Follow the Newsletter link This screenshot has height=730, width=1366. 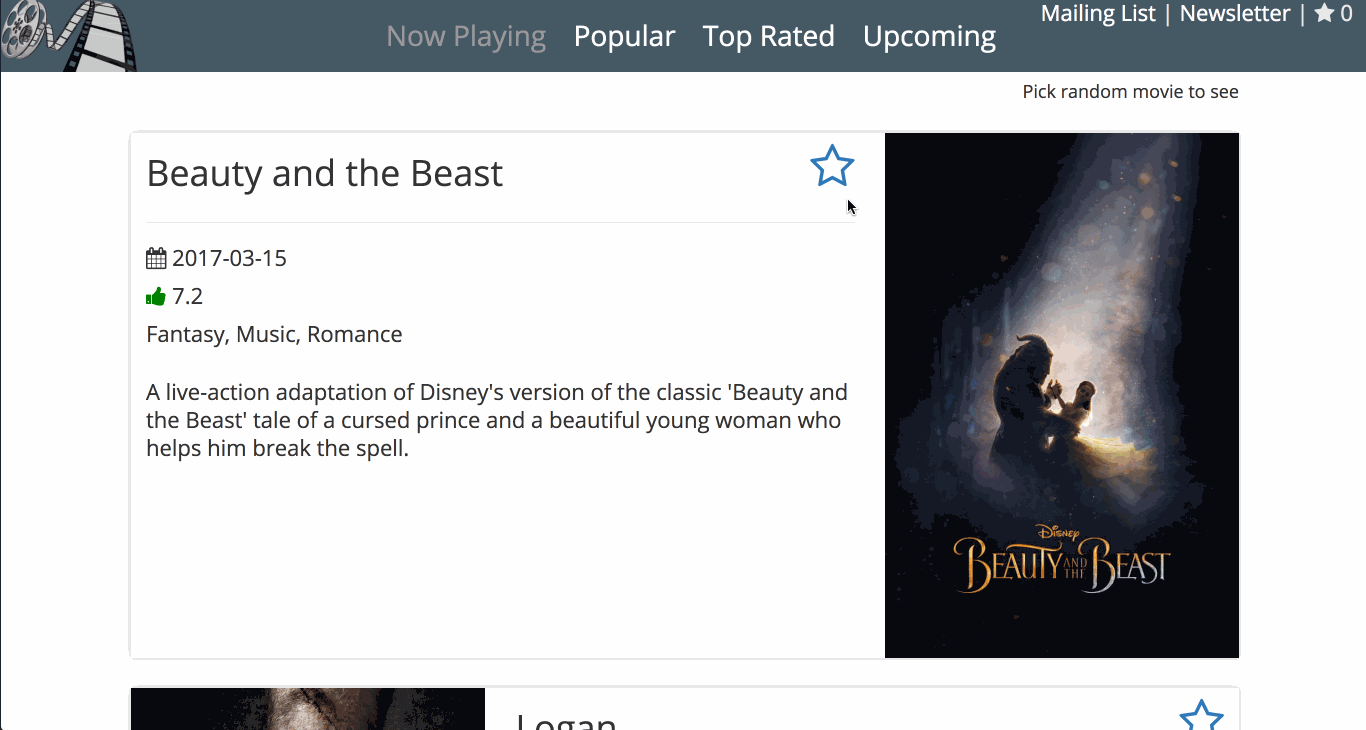pyautogui.click(x=1235, y=14)
